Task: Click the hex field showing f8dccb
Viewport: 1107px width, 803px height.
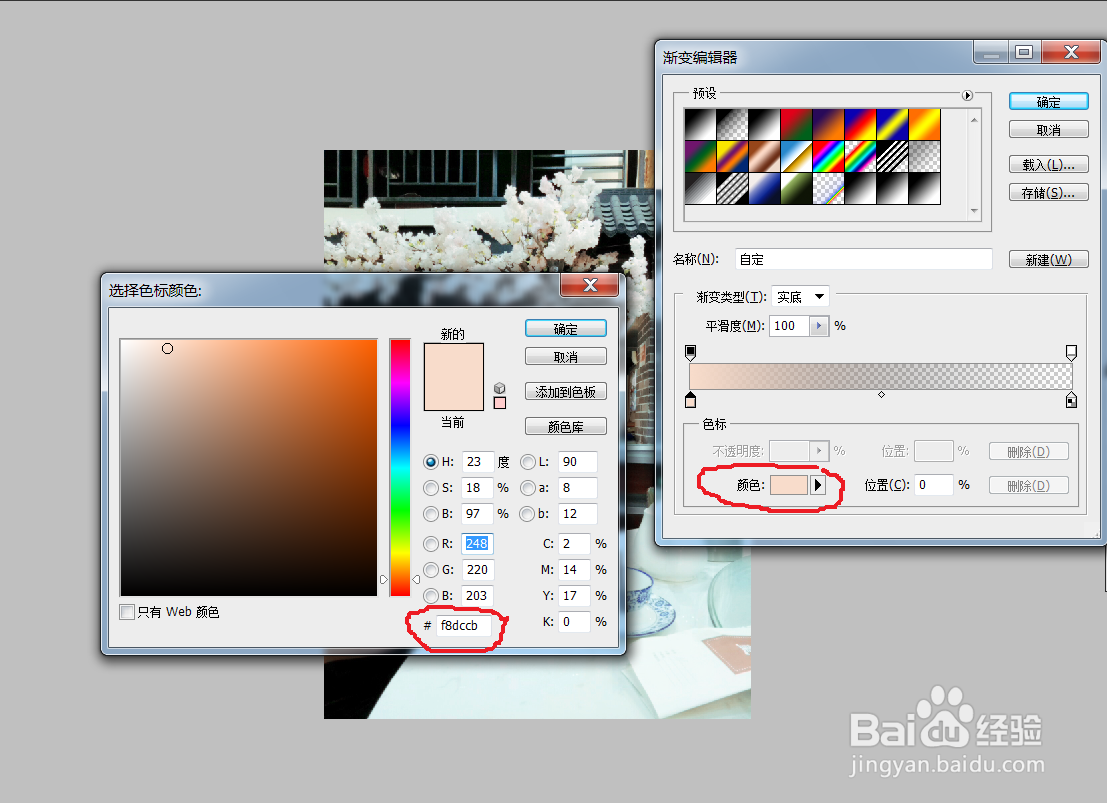Action: coord(463,626)
